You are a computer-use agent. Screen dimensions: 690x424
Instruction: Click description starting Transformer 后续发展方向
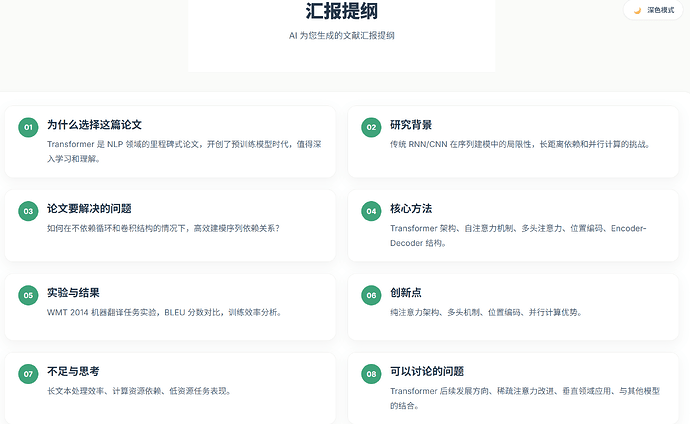click(x=525, y=398)
